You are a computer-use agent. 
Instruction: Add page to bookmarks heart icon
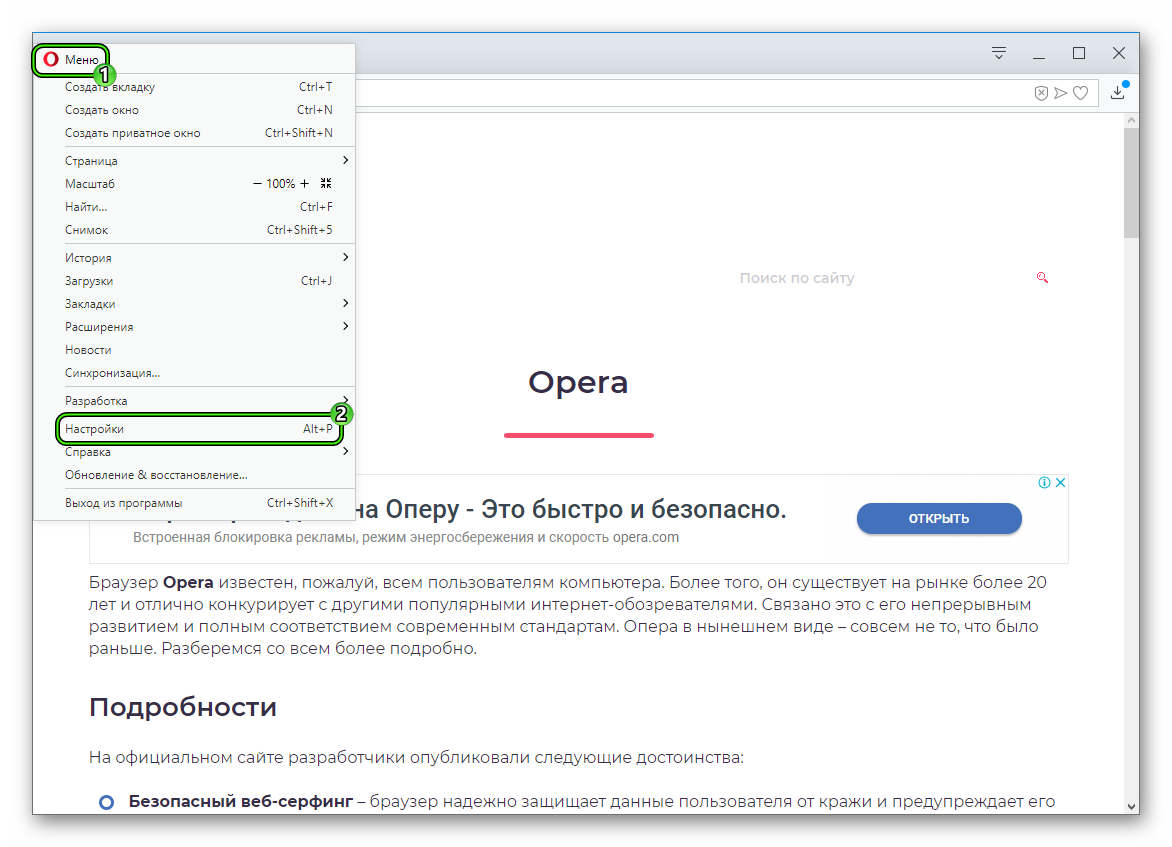pyautogui.click(x=1080, y=93)
